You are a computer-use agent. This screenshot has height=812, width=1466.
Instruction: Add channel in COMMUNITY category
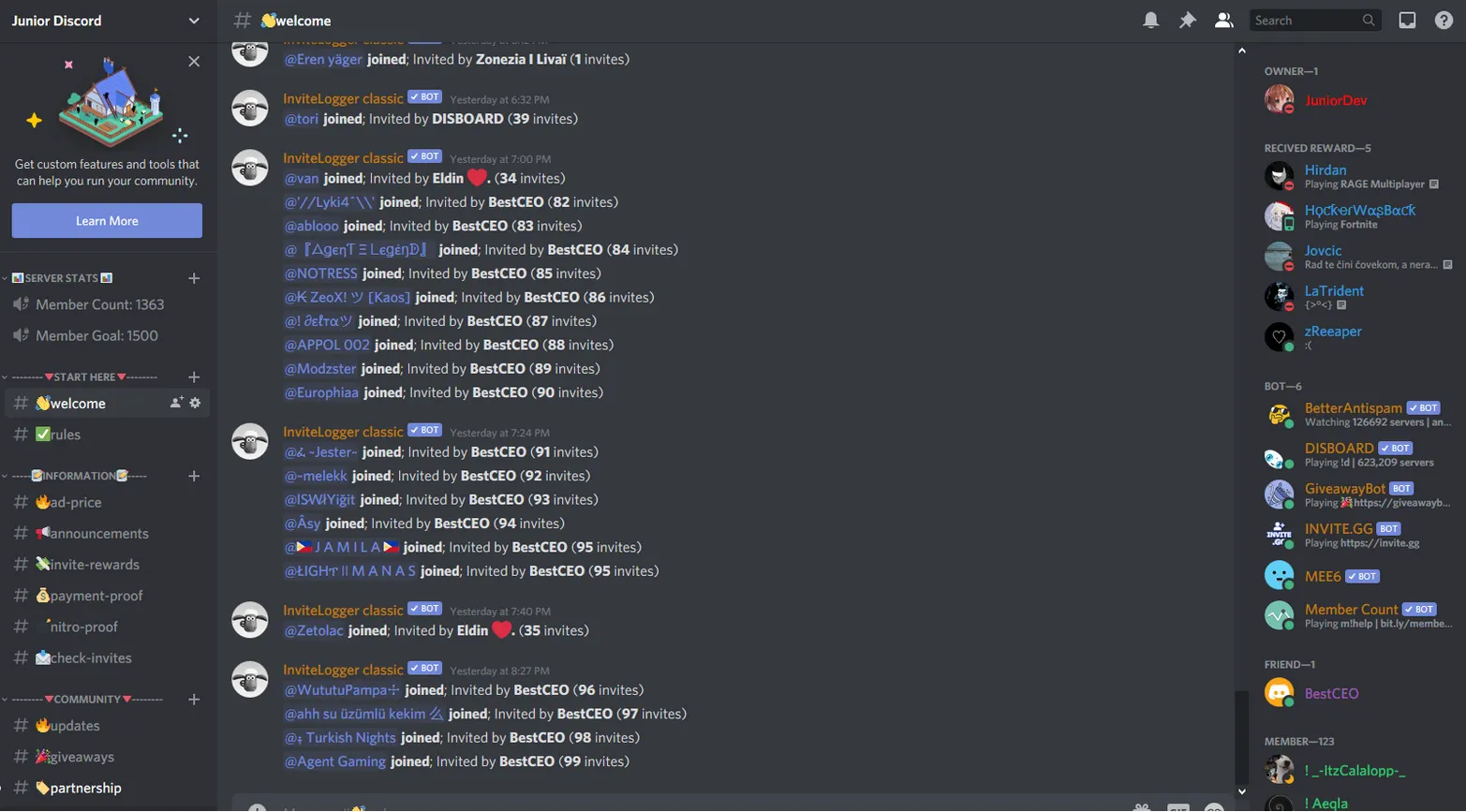pyautogui.click(x=194, y=700)
